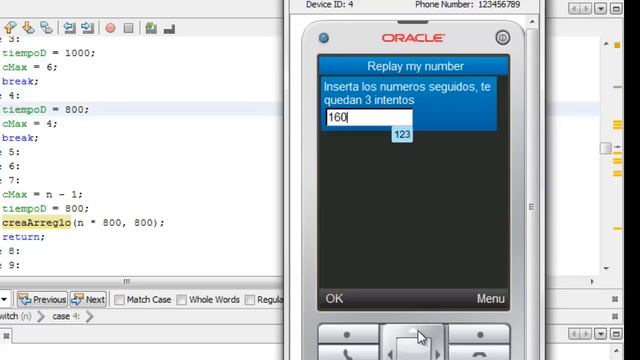This screenshot has height=360, width=640.
Task: Click the Phone Number 123456789 text
Action: pos(467,5)
